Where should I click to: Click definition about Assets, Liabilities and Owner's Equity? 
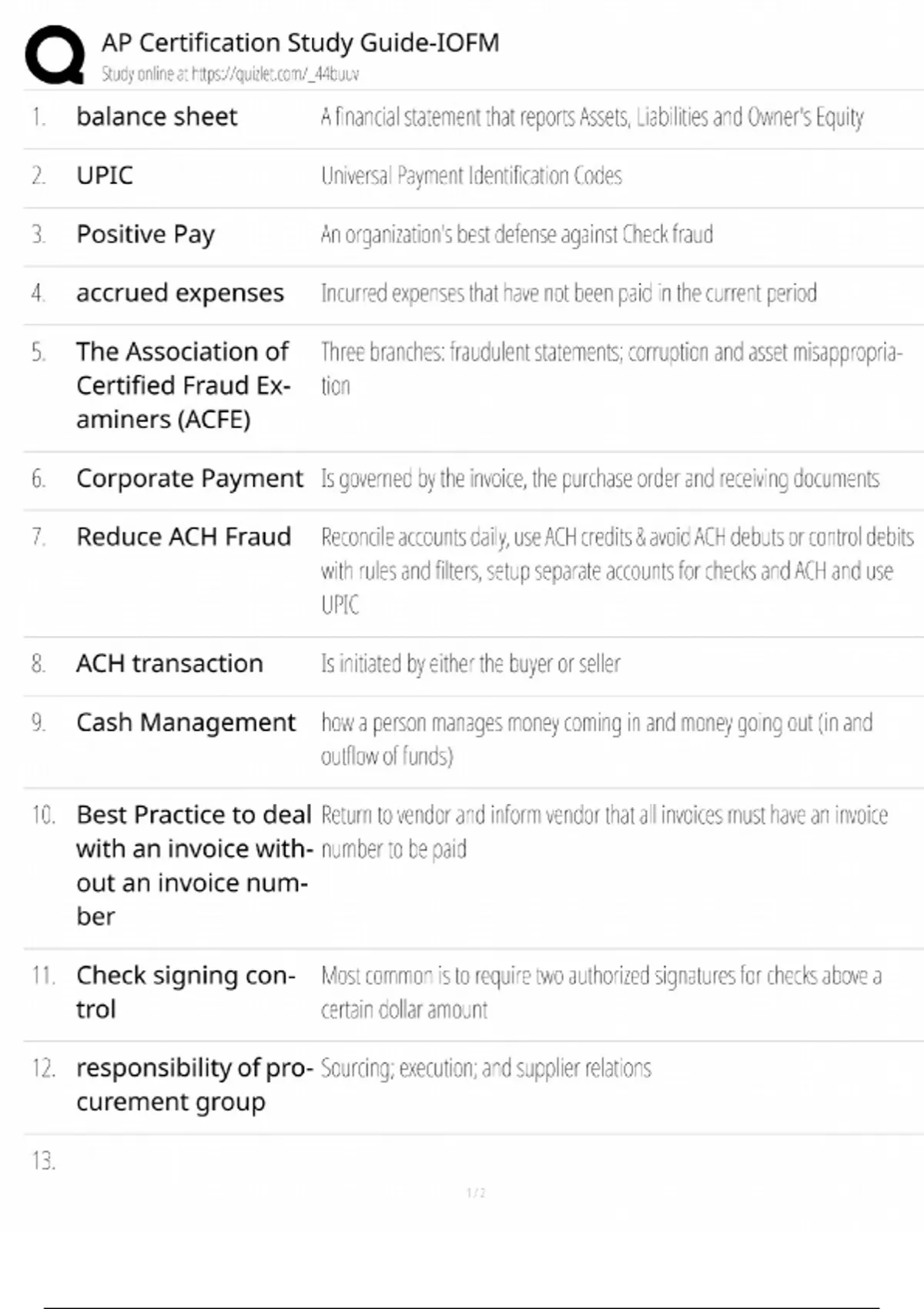pos(591,117)
